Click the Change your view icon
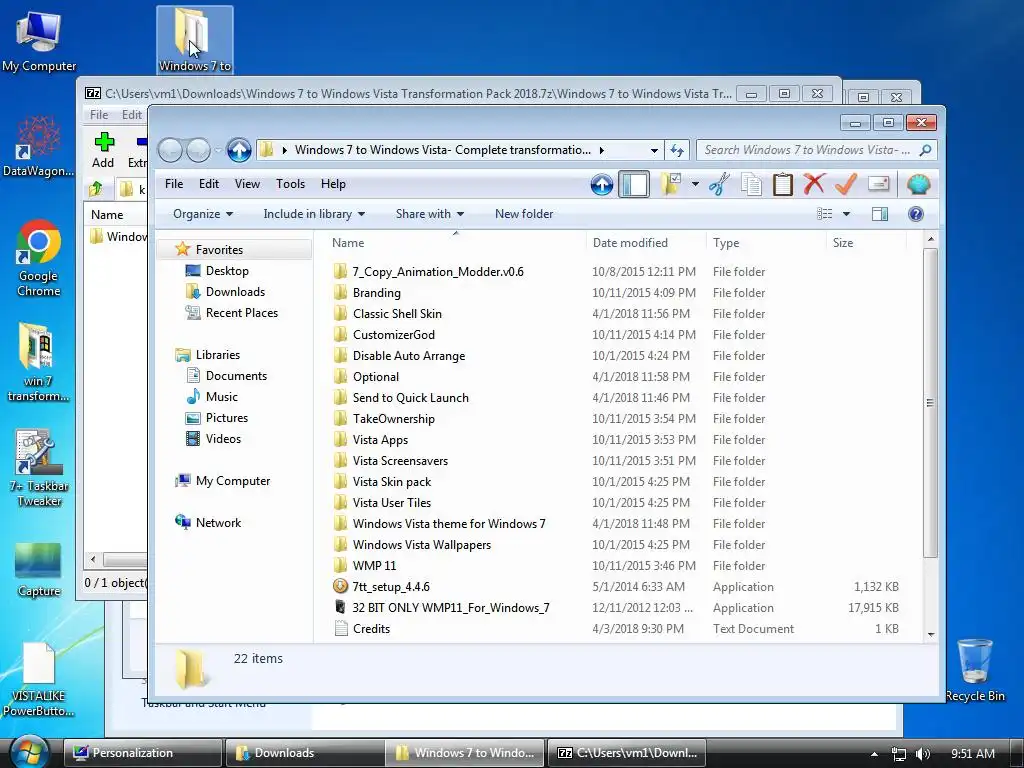1024x768 pixels. (825, 214)
